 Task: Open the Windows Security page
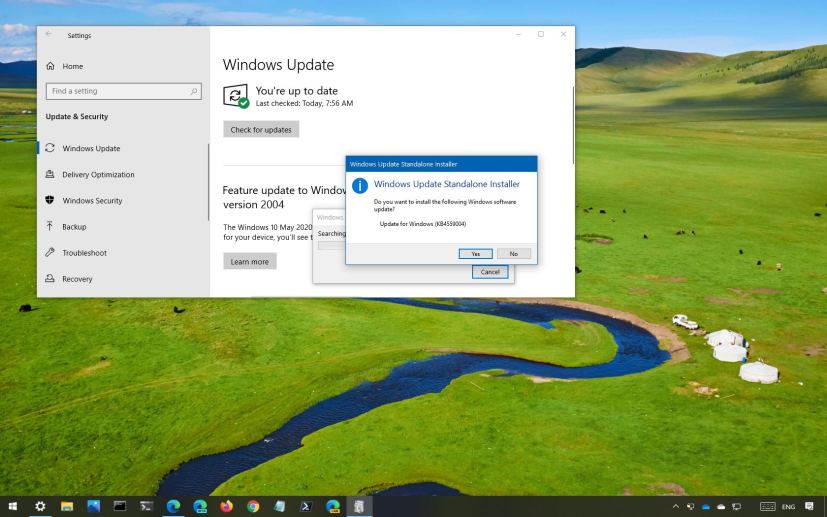coord(92,200)
